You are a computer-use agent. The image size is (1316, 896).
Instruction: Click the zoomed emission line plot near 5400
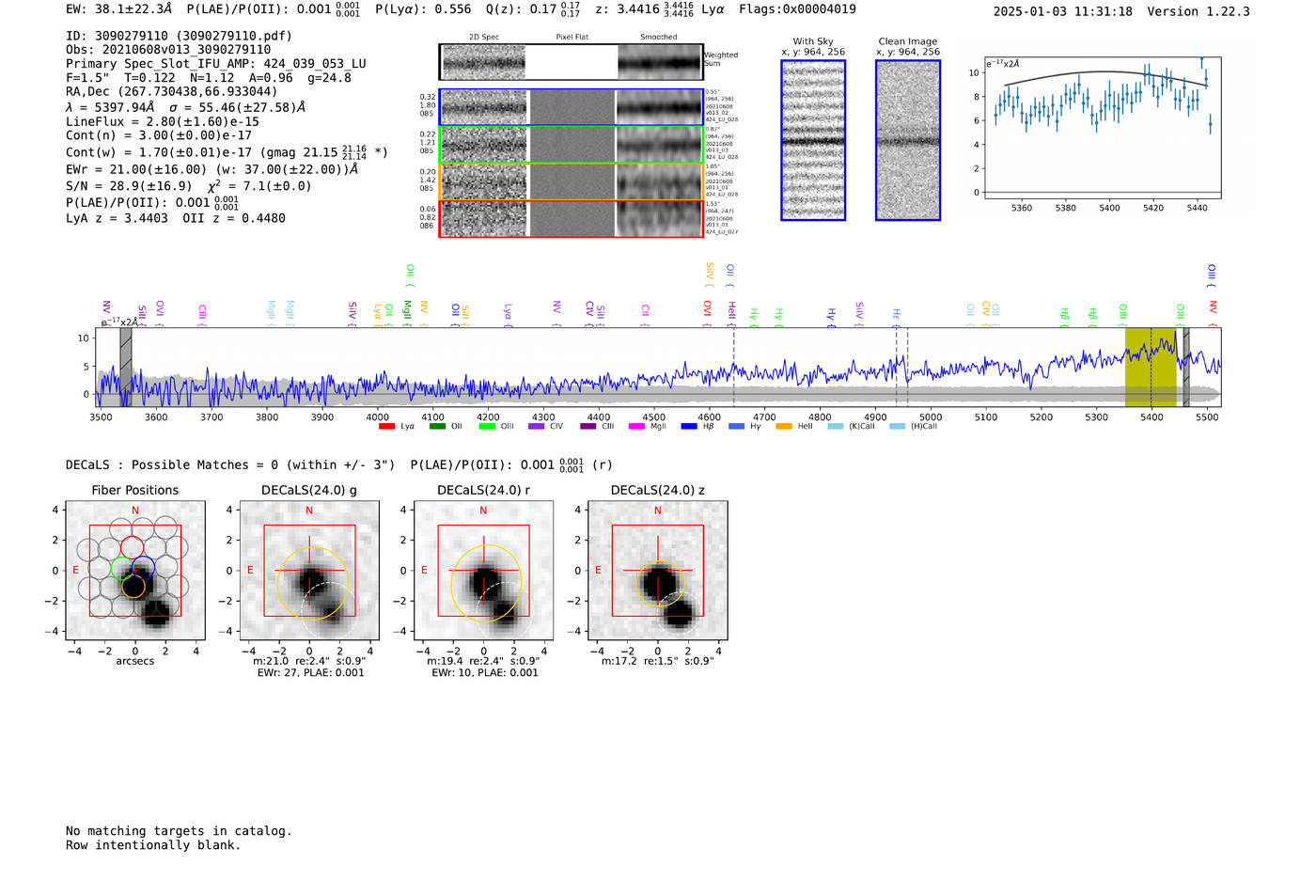[1104, 127]
